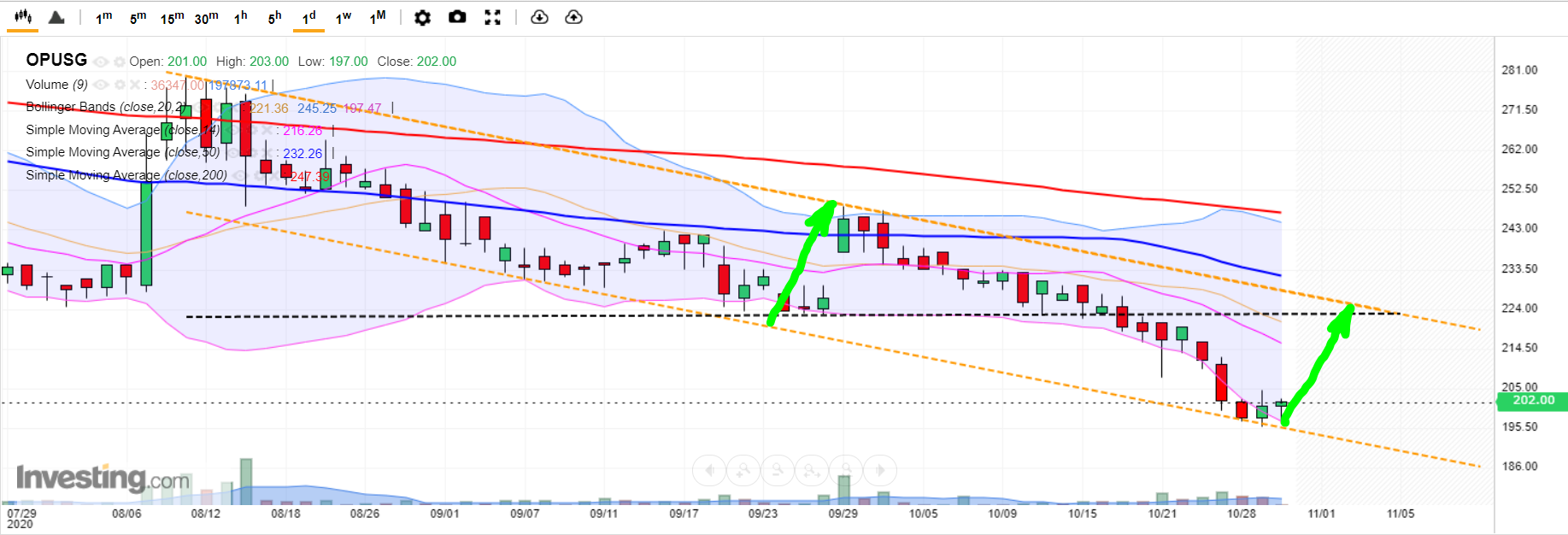Open Volume indicator settings gear

[x=120, y=85]
